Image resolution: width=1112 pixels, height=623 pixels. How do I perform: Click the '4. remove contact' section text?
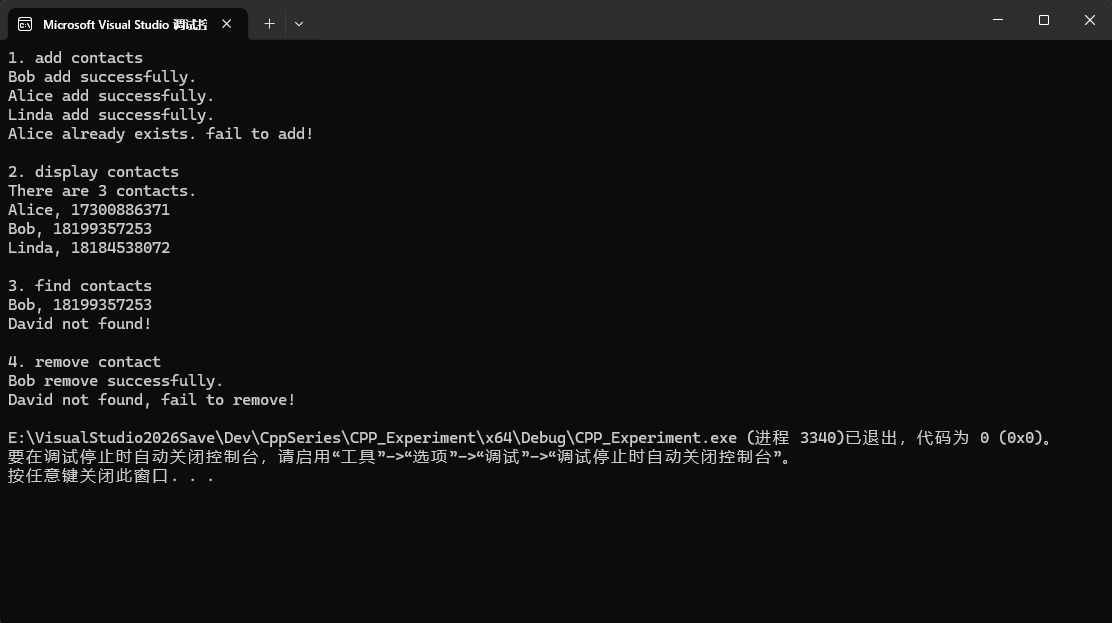pos(84,361)
